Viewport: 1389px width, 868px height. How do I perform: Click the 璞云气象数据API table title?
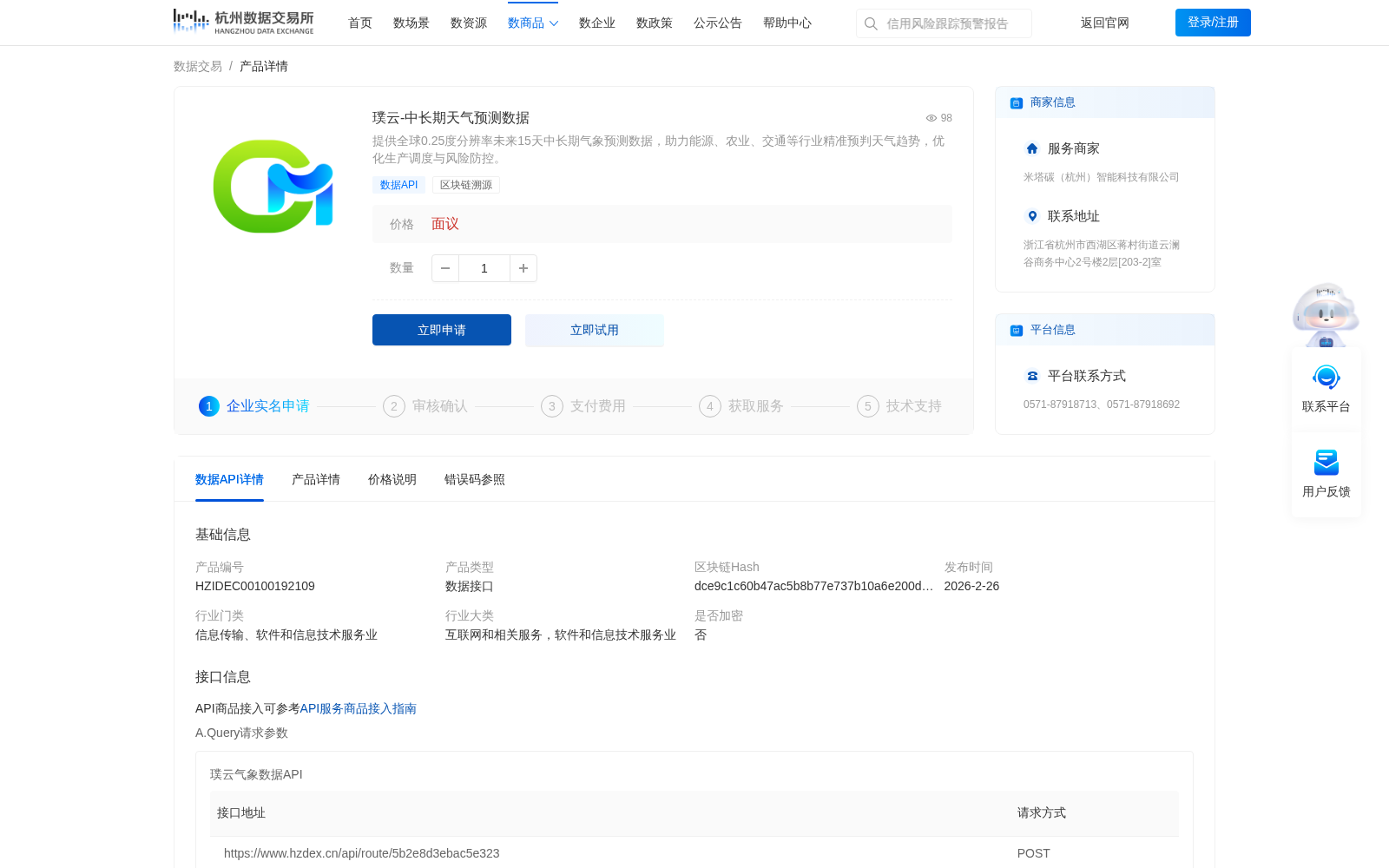tap(256, 774)
